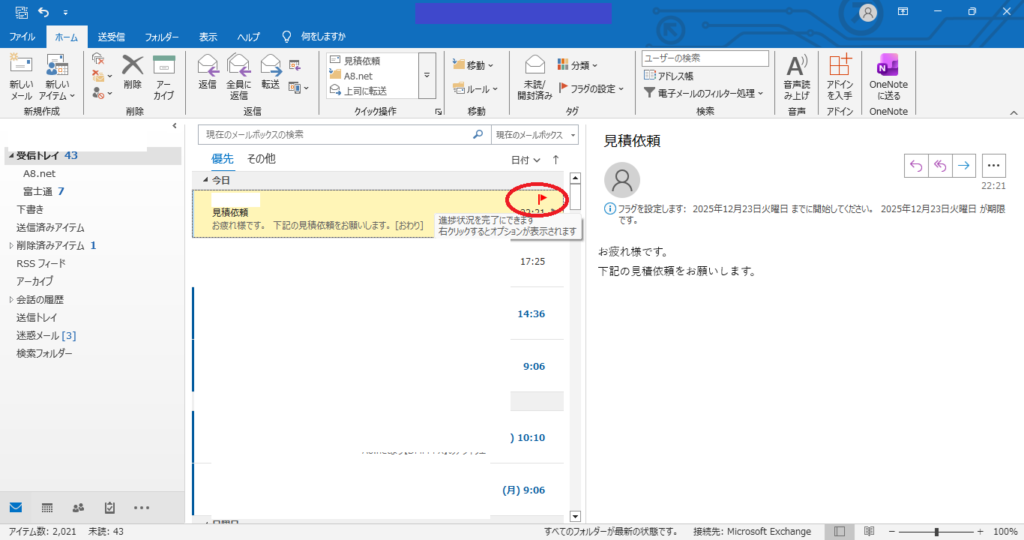Click the 全員に返信 (Reply All) ribbon icon
Screen dimensions: 1024x540
239,75
